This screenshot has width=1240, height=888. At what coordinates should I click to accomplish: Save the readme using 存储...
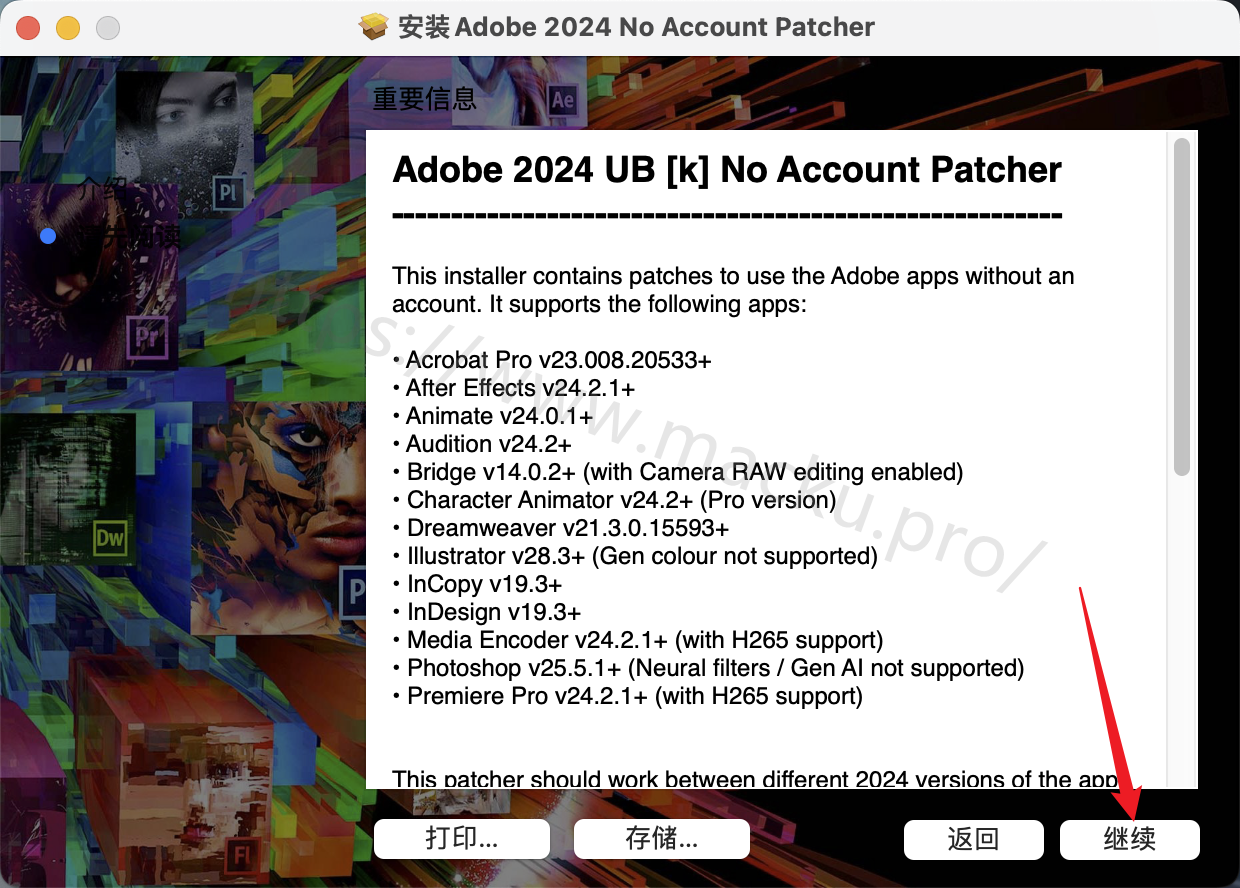coord(662,838)
